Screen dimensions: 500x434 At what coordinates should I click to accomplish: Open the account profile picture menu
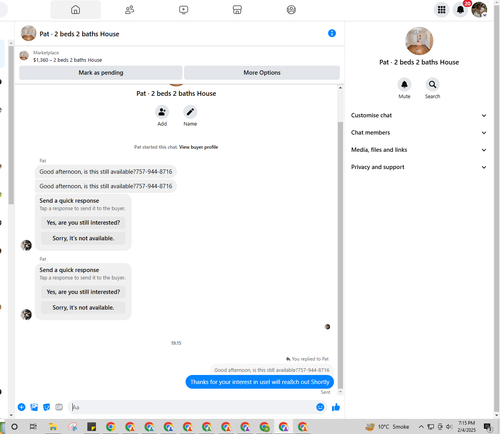[479, 10]
